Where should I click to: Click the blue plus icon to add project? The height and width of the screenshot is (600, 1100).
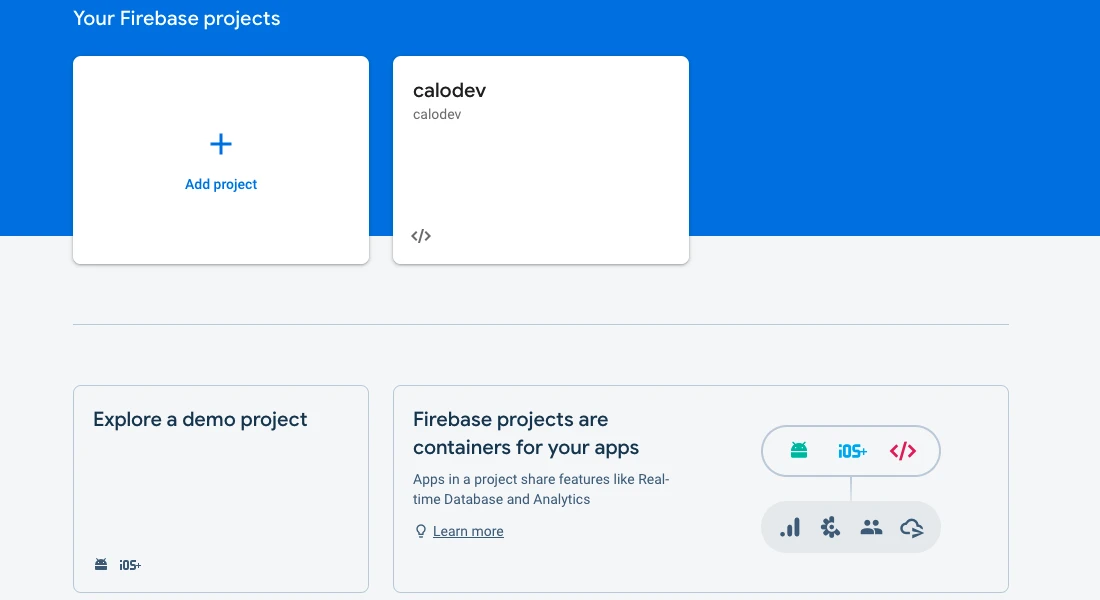point(221,144)
